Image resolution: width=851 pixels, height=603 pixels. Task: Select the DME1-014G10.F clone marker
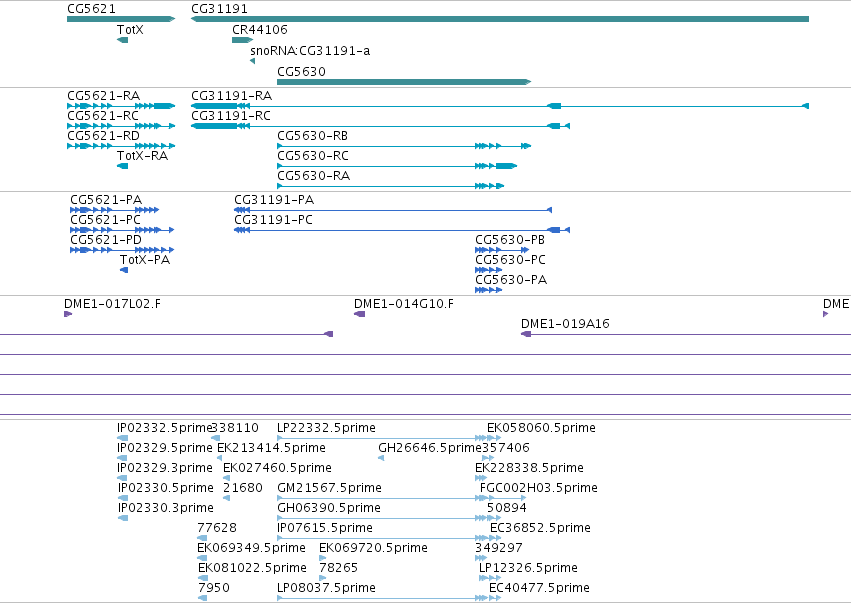click(x=359, y=314)
